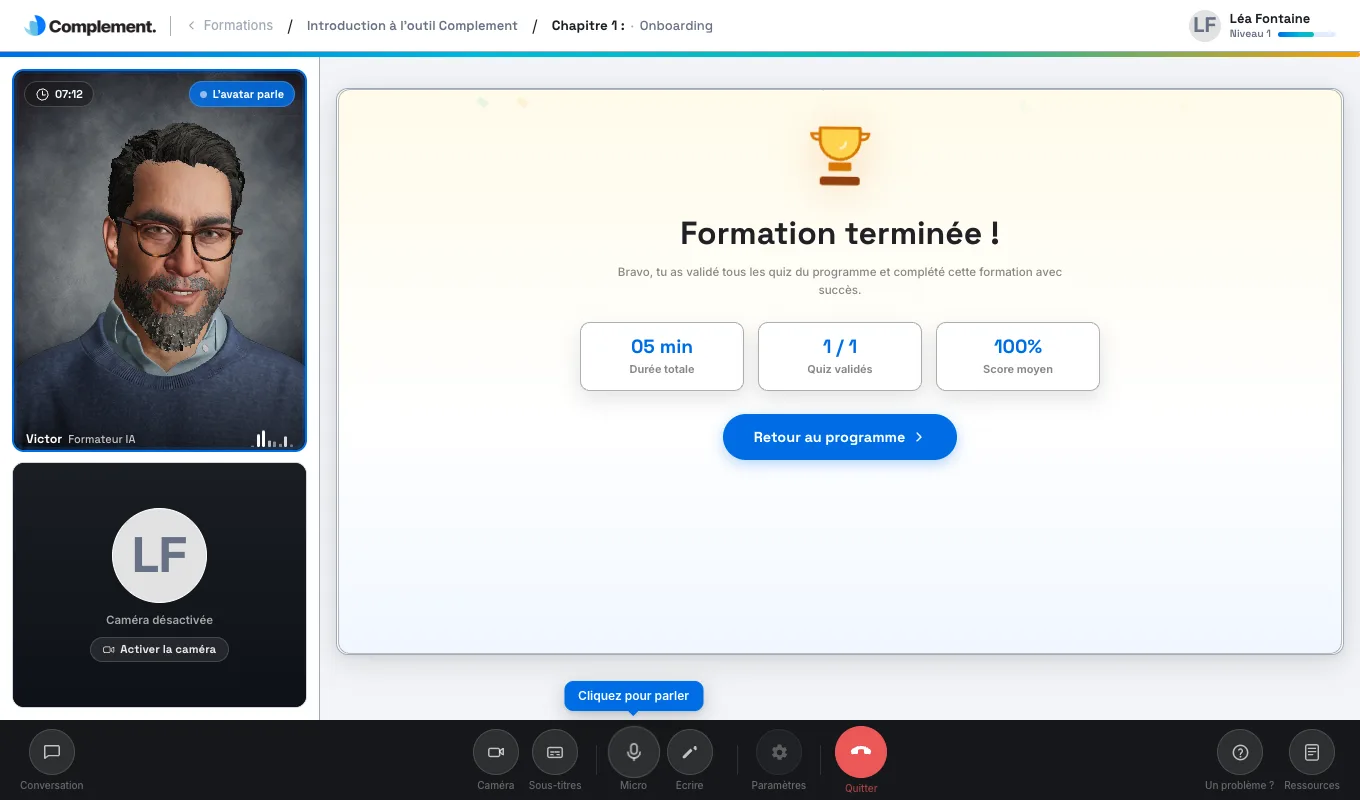Select Victor avatar video tile

click(x=160, y=260)
